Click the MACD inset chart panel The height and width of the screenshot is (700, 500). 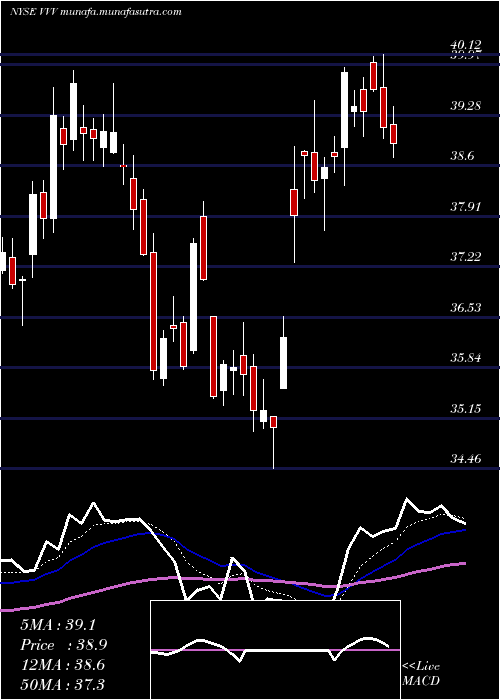pos(275,650)
